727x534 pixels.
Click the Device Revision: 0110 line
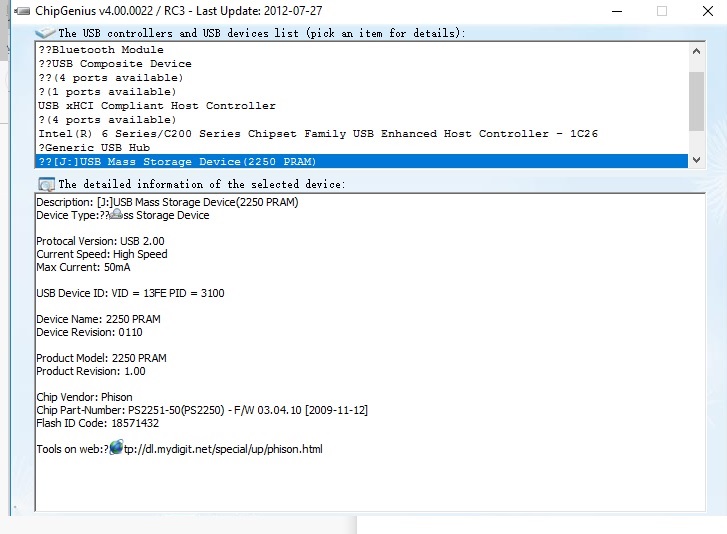[x=89, y=332]
